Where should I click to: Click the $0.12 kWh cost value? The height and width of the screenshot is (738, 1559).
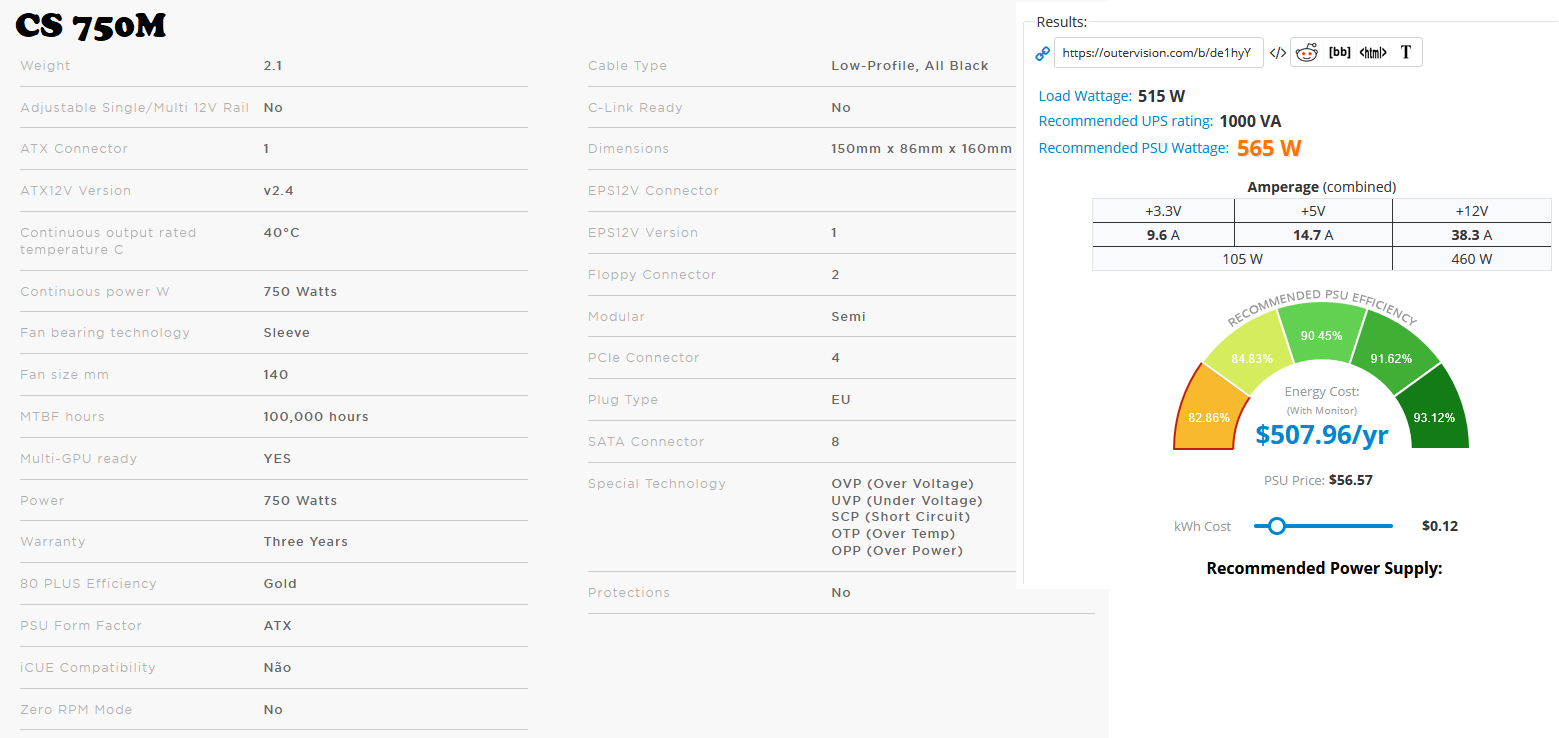coord(1440,526)
